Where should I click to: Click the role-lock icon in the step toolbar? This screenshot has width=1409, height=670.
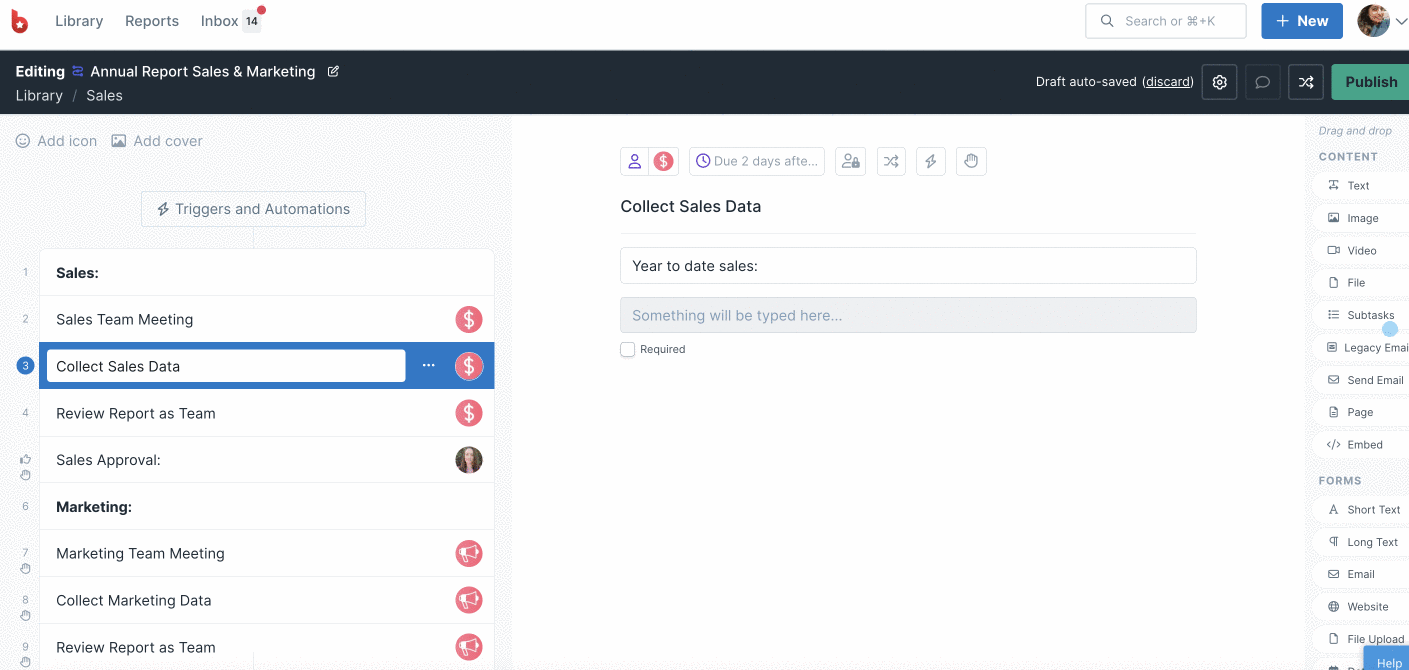(850, 161)
